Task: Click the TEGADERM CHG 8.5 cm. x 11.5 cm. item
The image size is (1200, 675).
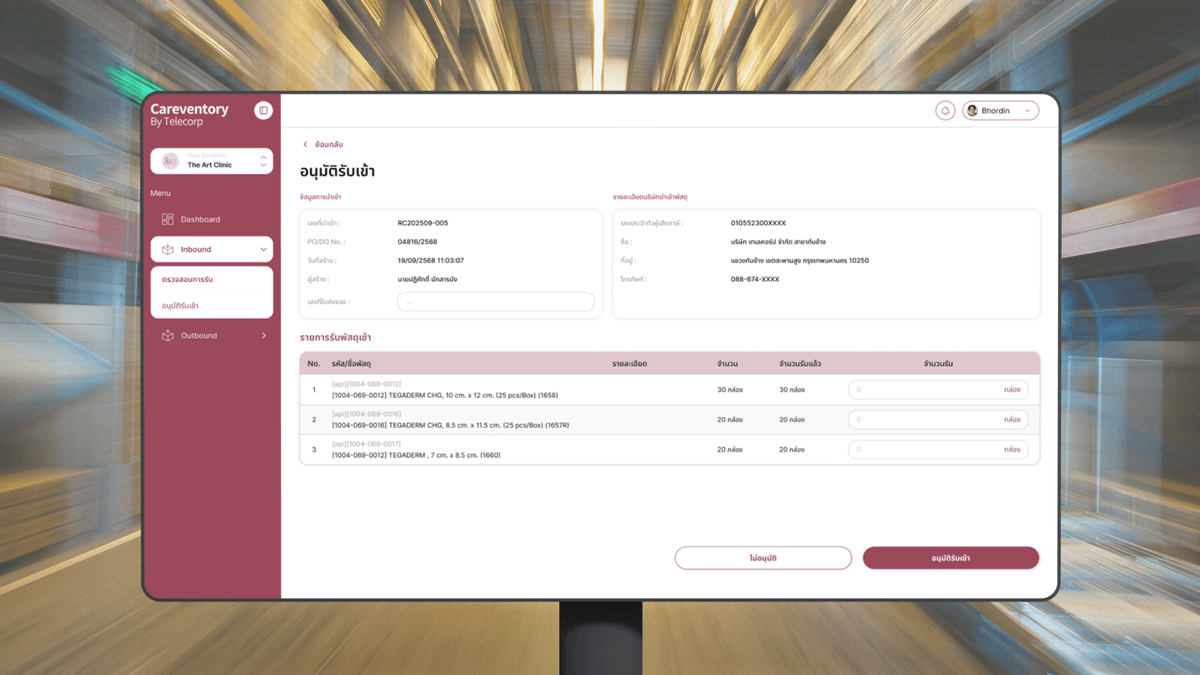Action: tap(450, 426)
